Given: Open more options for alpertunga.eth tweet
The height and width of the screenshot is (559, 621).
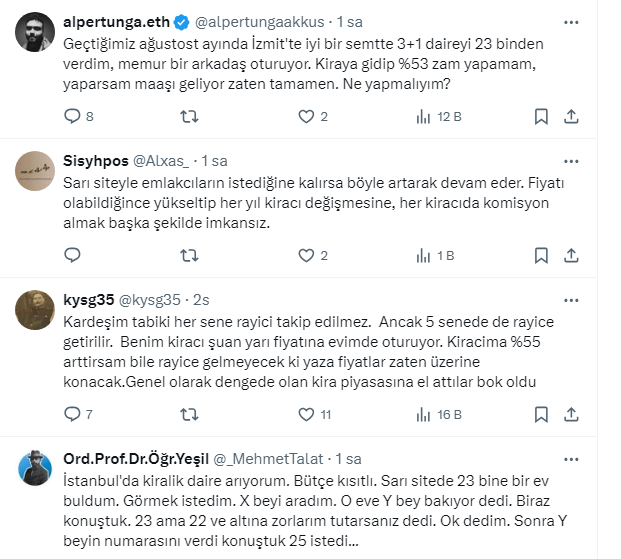Looking at the screenshot, I should (569, 20).
